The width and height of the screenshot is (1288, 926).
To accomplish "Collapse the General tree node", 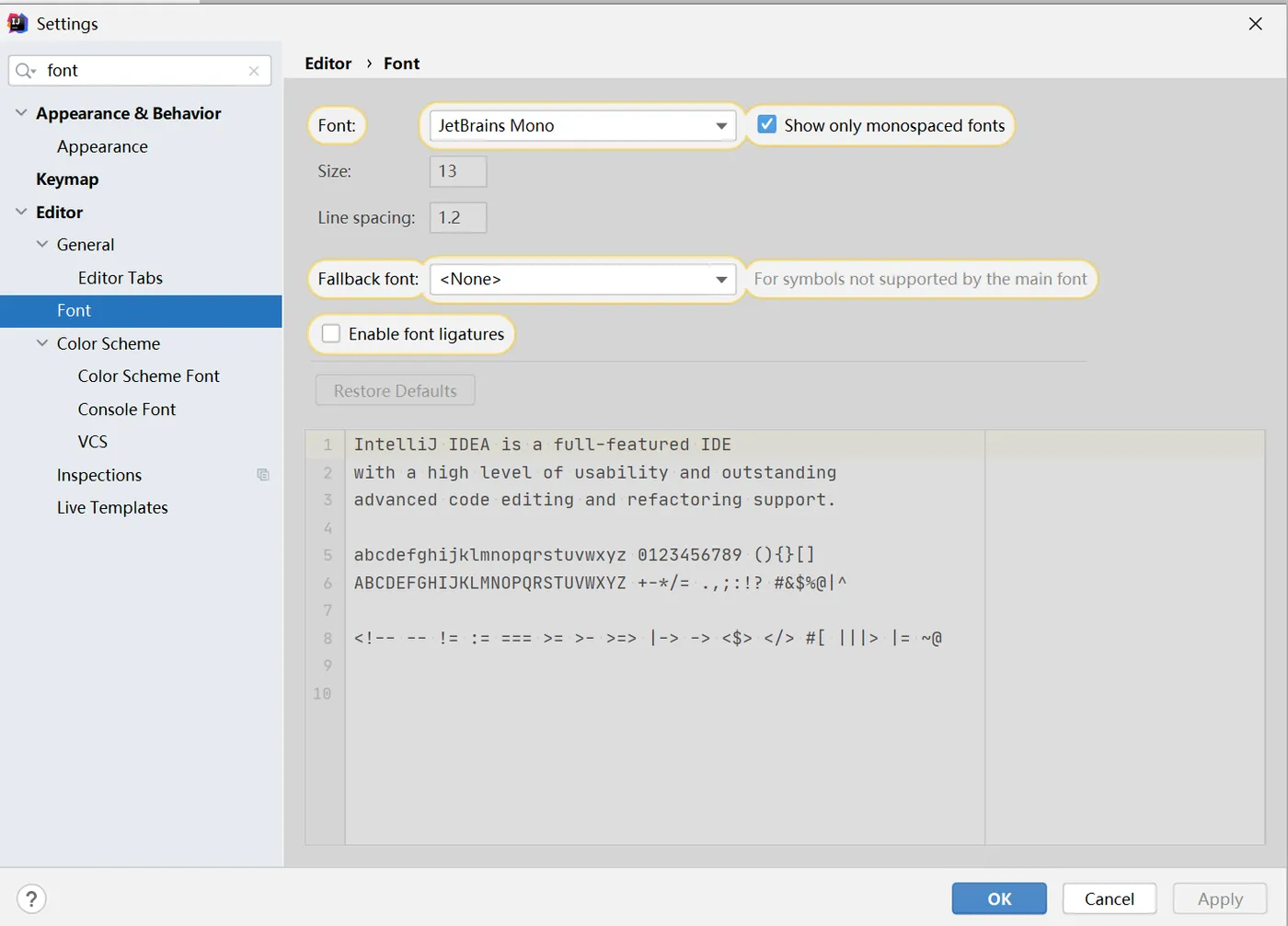I will coord(42,244).
